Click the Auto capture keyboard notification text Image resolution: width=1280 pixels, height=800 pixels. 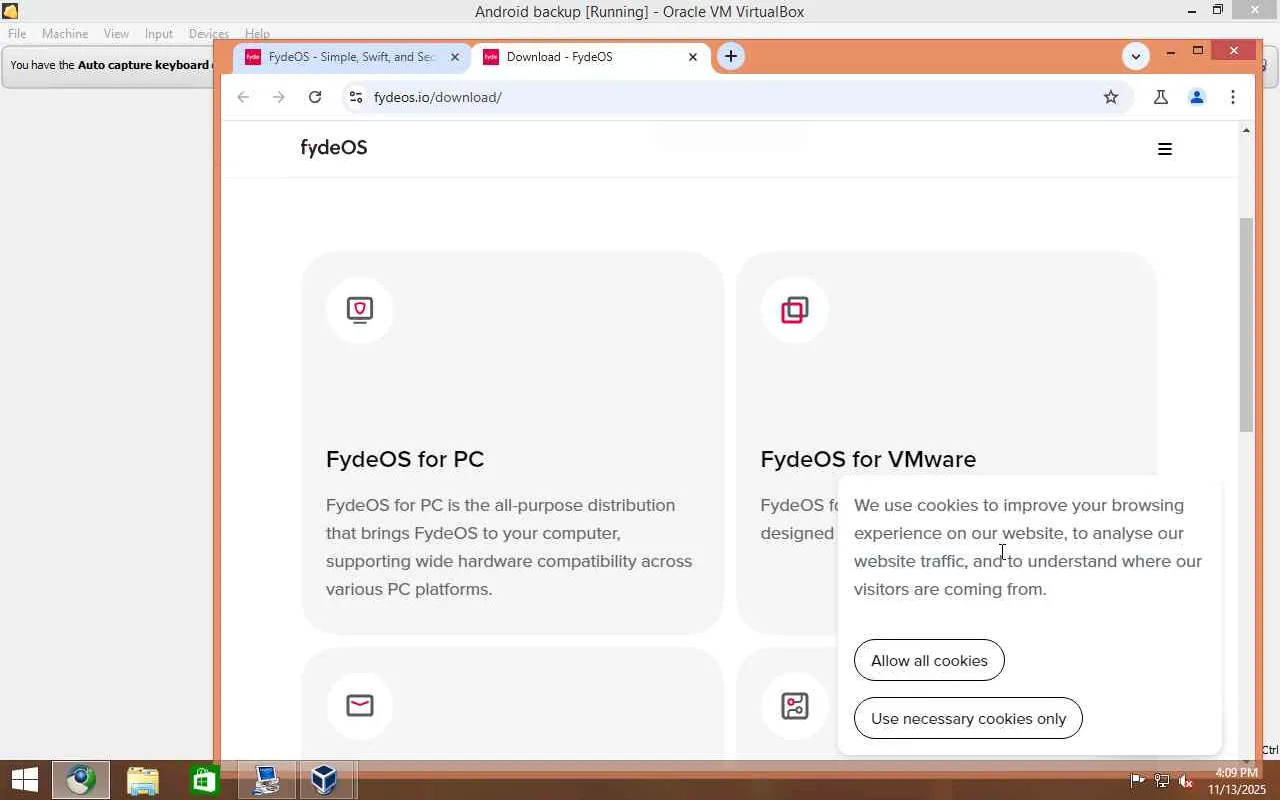[109, 65]
